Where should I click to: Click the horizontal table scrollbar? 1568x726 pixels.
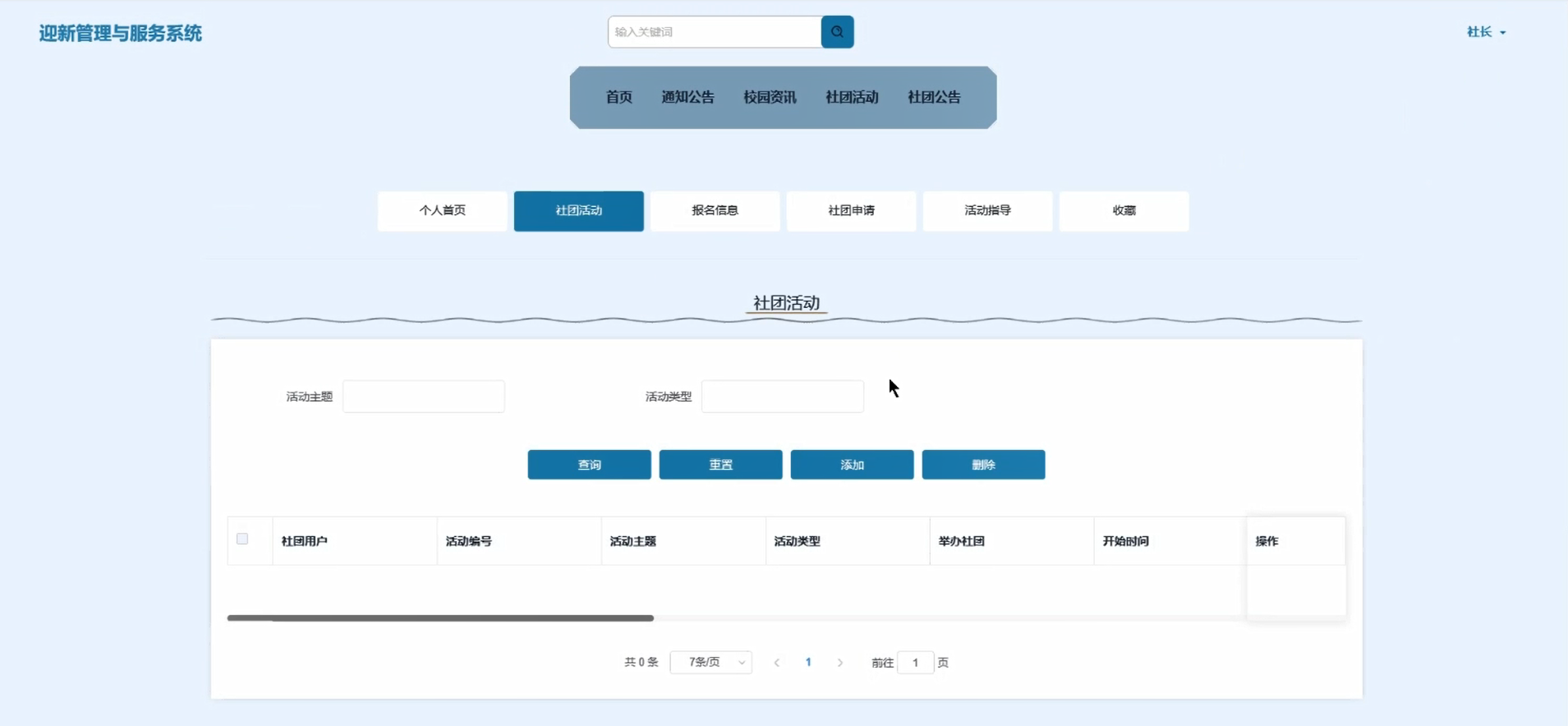point(440,618)
